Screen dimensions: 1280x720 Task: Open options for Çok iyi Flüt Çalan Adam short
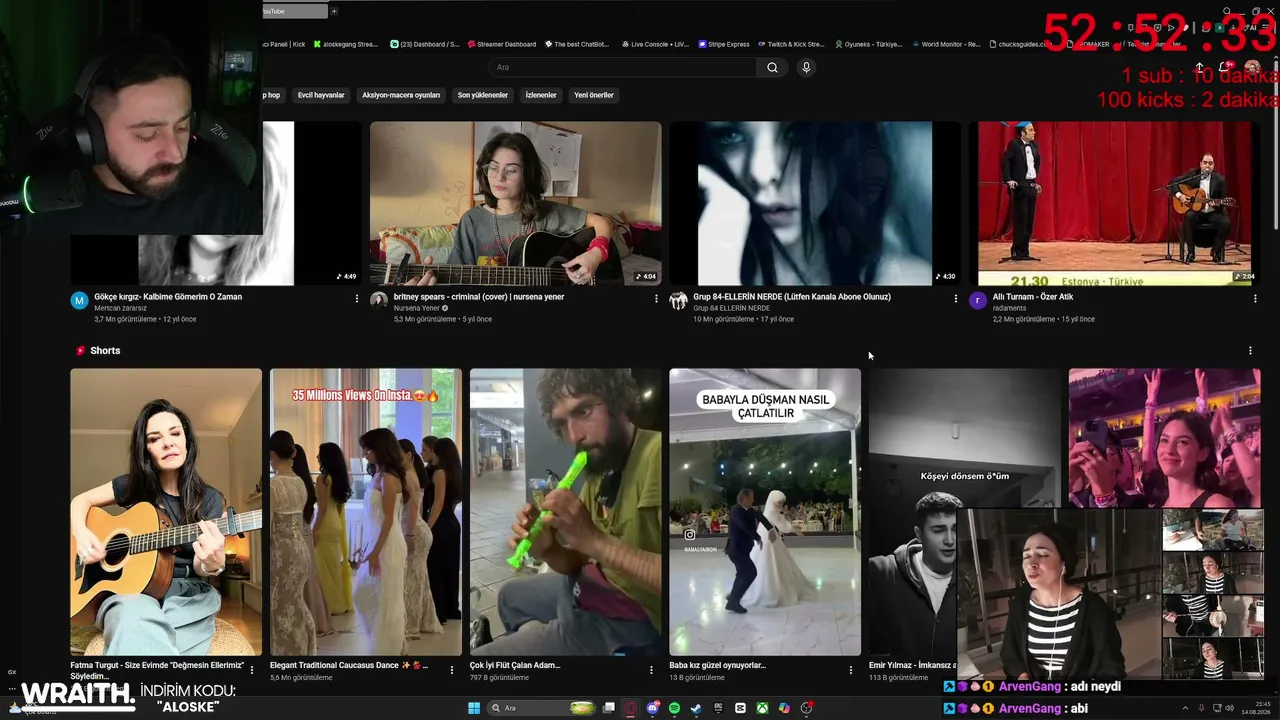click(652, 670)
